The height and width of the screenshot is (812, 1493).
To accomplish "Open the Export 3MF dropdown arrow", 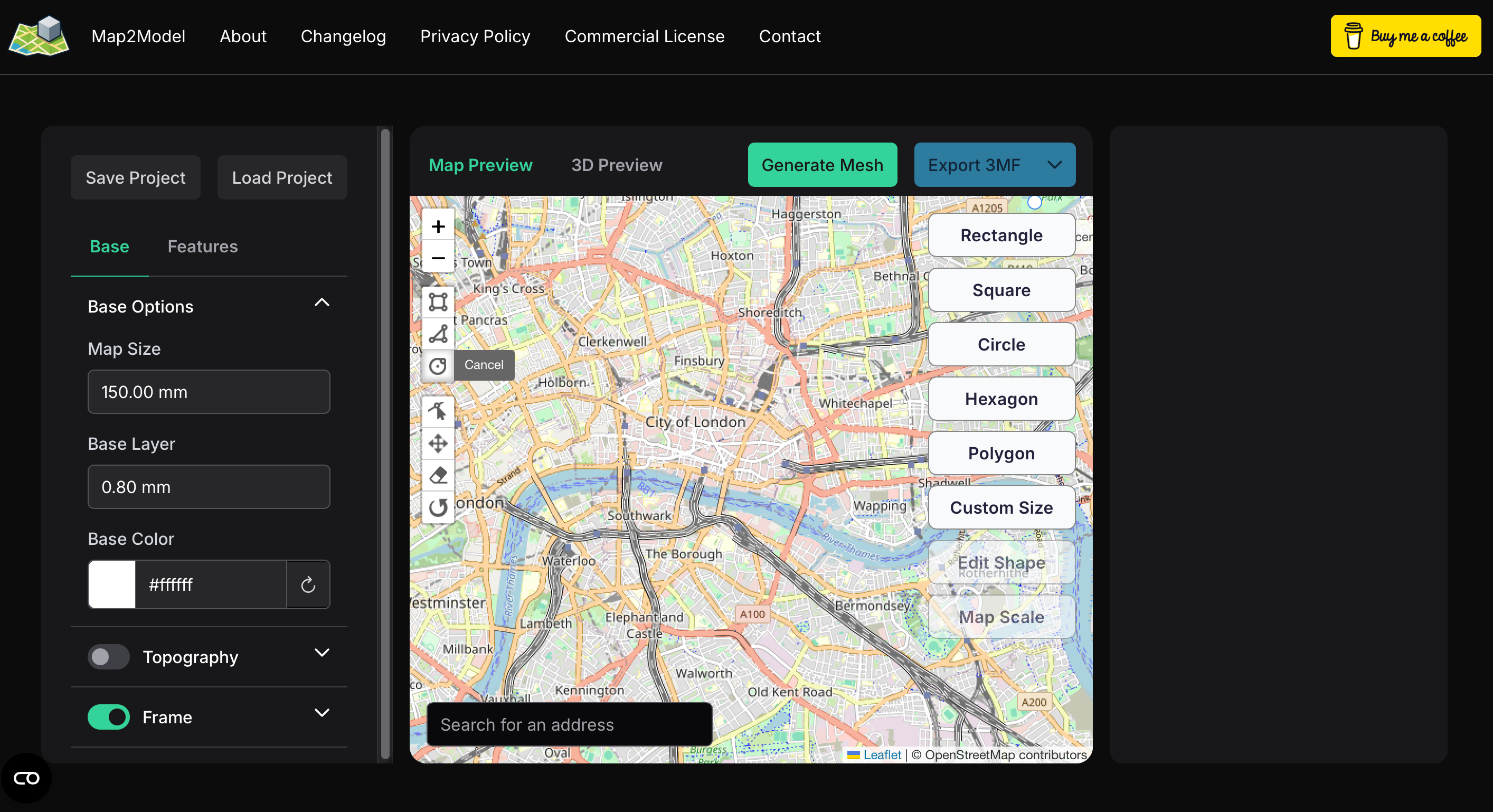I will (x=1055, y=165).
